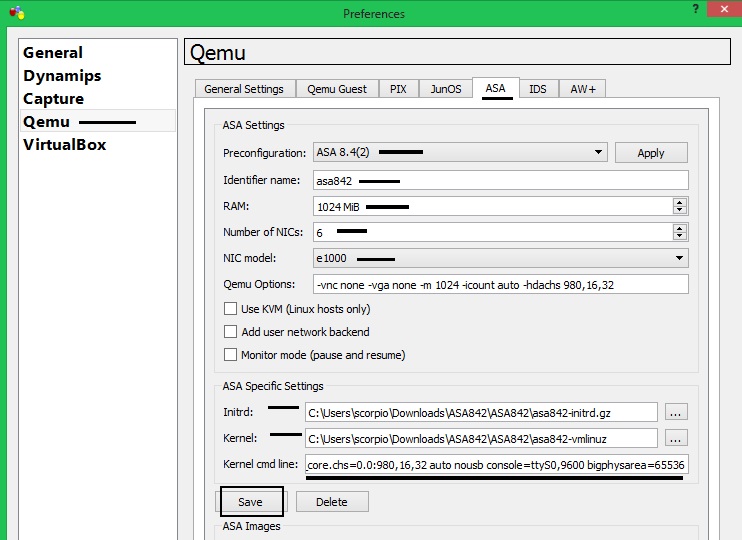The image size is (742, 540).
Task: Switch to the JunOS tab
Action: (x=446, y=89)
